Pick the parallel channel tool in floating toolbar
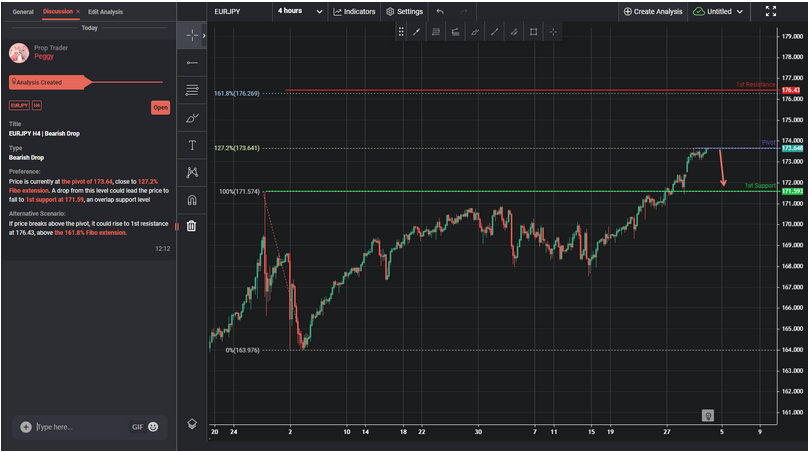808x452 pixels. point(514,32)
